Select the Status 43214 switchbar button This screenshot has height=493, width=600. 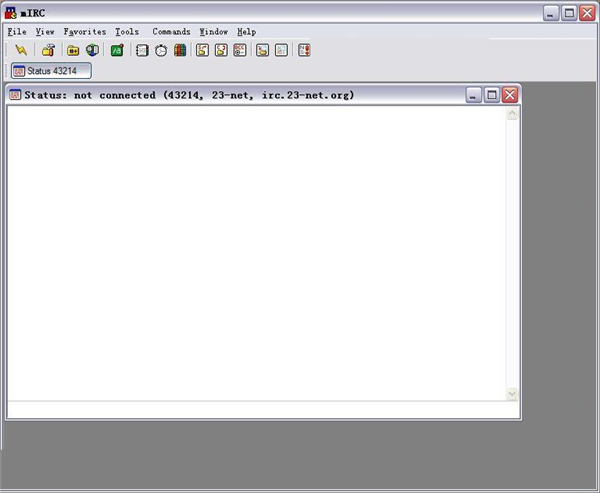click(51, 71)
